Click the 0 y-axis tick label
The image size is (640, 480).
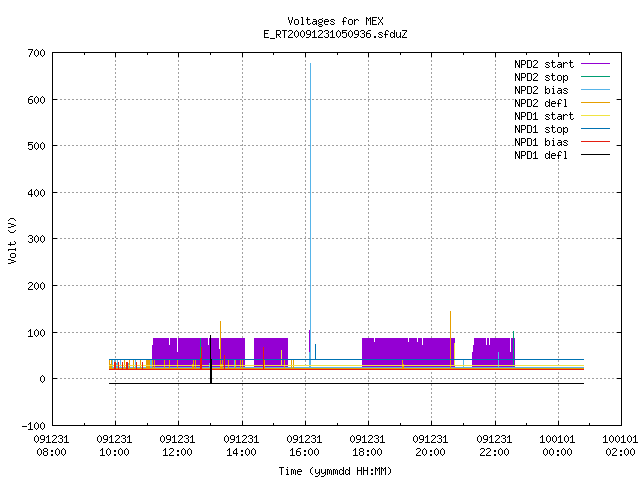pyautogui.click(x=42, y=379)
